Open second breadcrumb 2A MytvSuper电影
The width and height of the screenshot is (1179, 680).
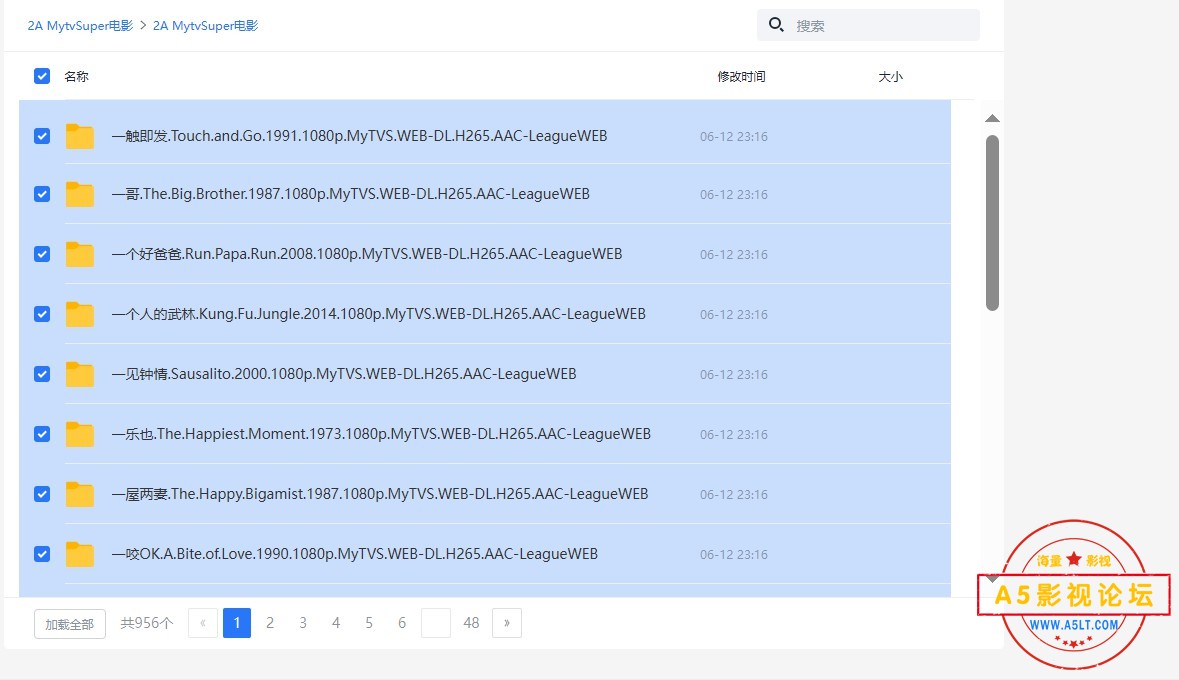tap(205, 26)
